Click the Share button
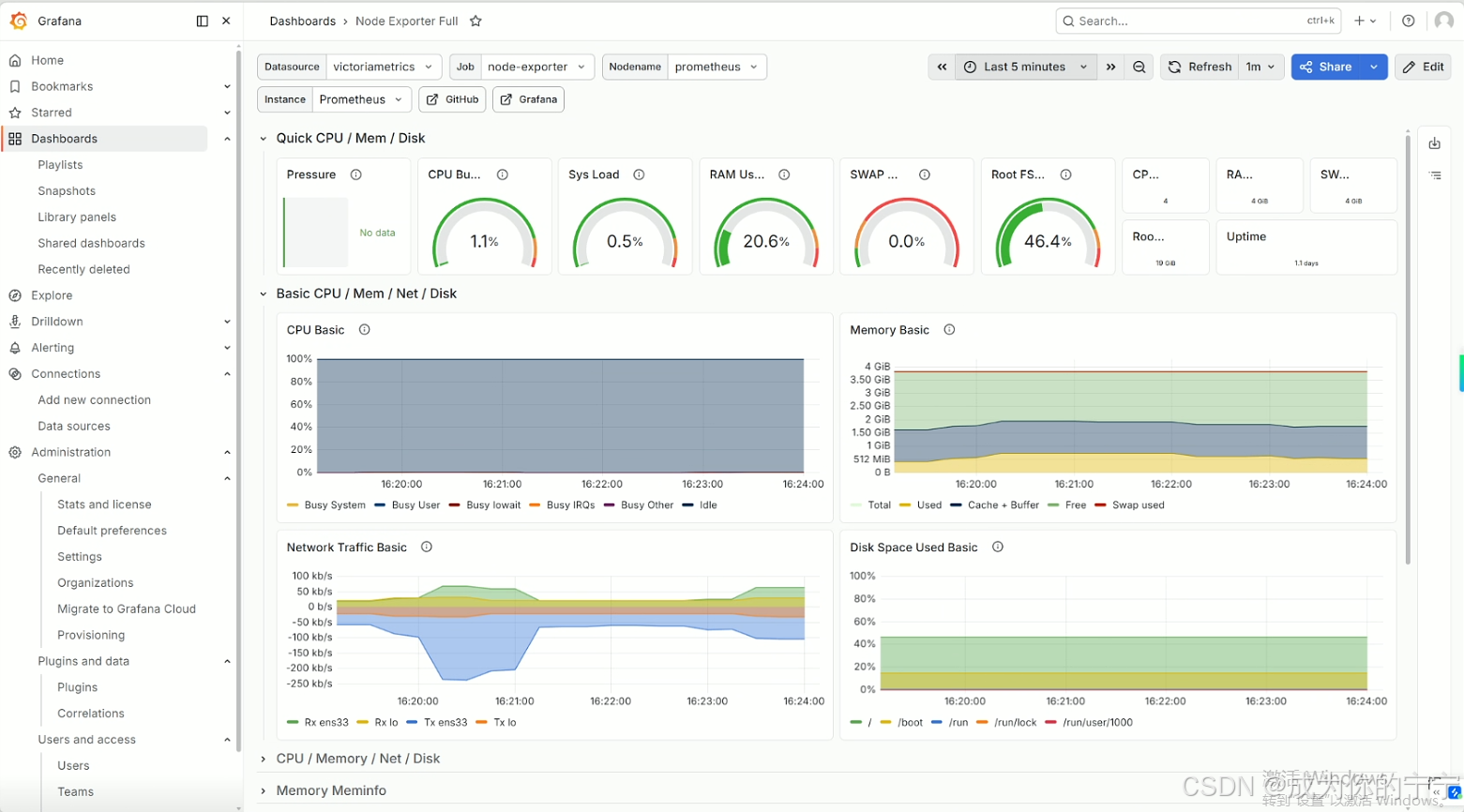This screenshot has height=812, width=1464. pos(1325,67)
